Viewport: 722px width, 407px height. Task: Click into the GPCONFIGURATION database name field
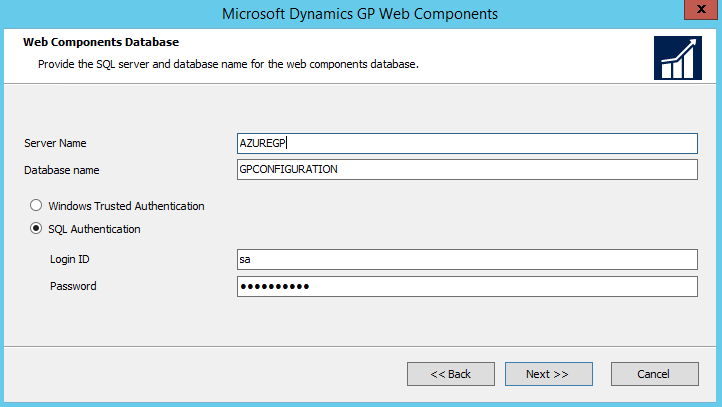(466, 169)
